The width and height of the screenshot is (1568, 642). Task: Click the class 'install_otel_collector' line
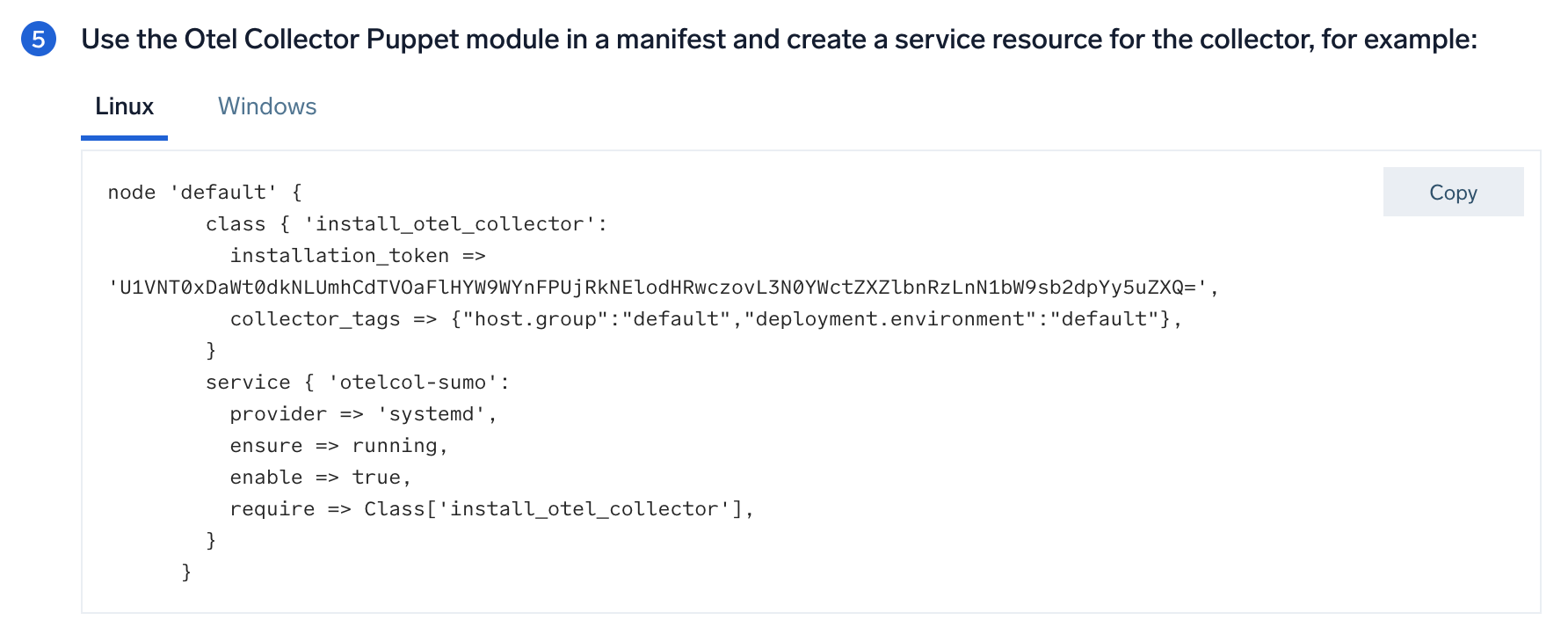tap(406, 224)
